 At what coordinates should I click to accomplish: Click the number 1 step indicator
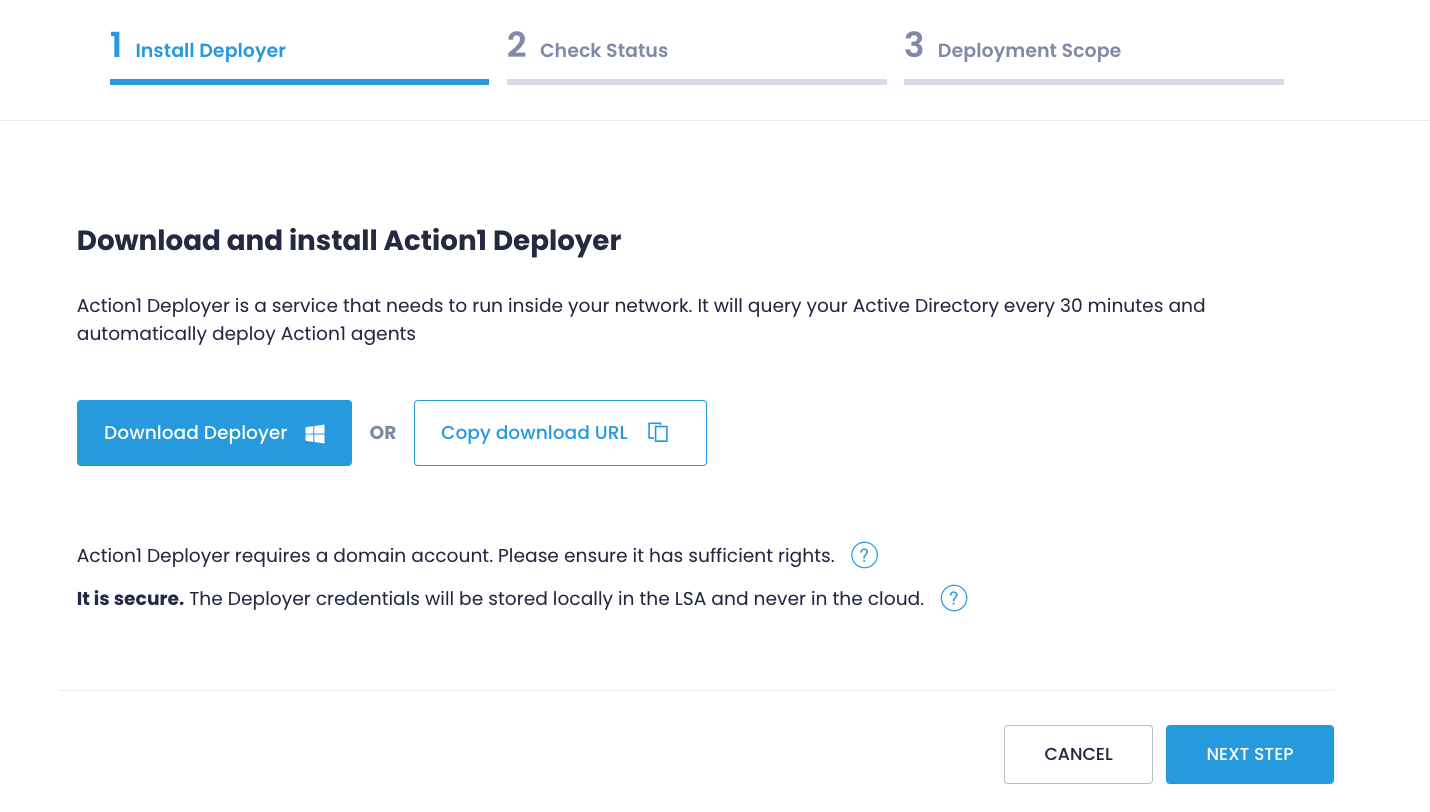point(116,45)
